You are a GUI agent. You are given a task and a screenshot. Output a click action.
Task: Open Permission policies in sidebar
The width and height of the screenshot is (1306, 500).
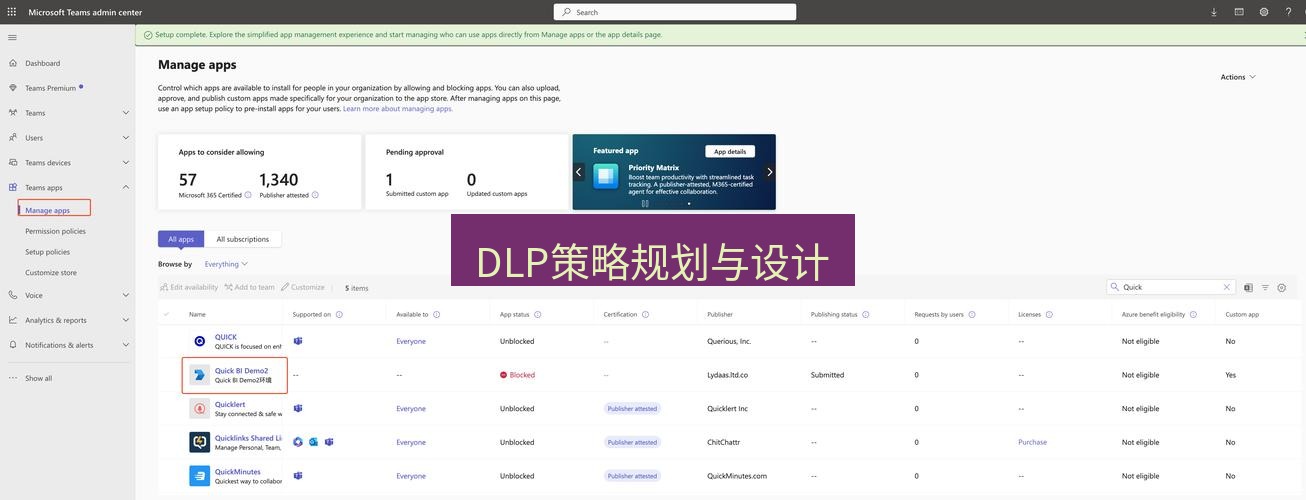click(x=55, y=231)
